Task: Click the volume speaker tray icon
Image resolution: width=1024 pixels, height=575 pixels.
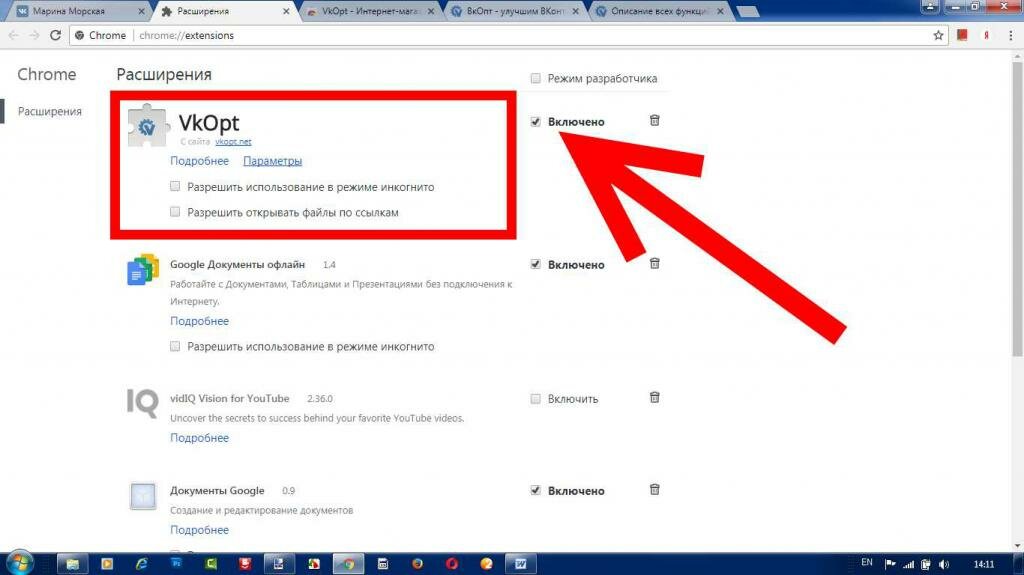Action: tap(944, 564)
